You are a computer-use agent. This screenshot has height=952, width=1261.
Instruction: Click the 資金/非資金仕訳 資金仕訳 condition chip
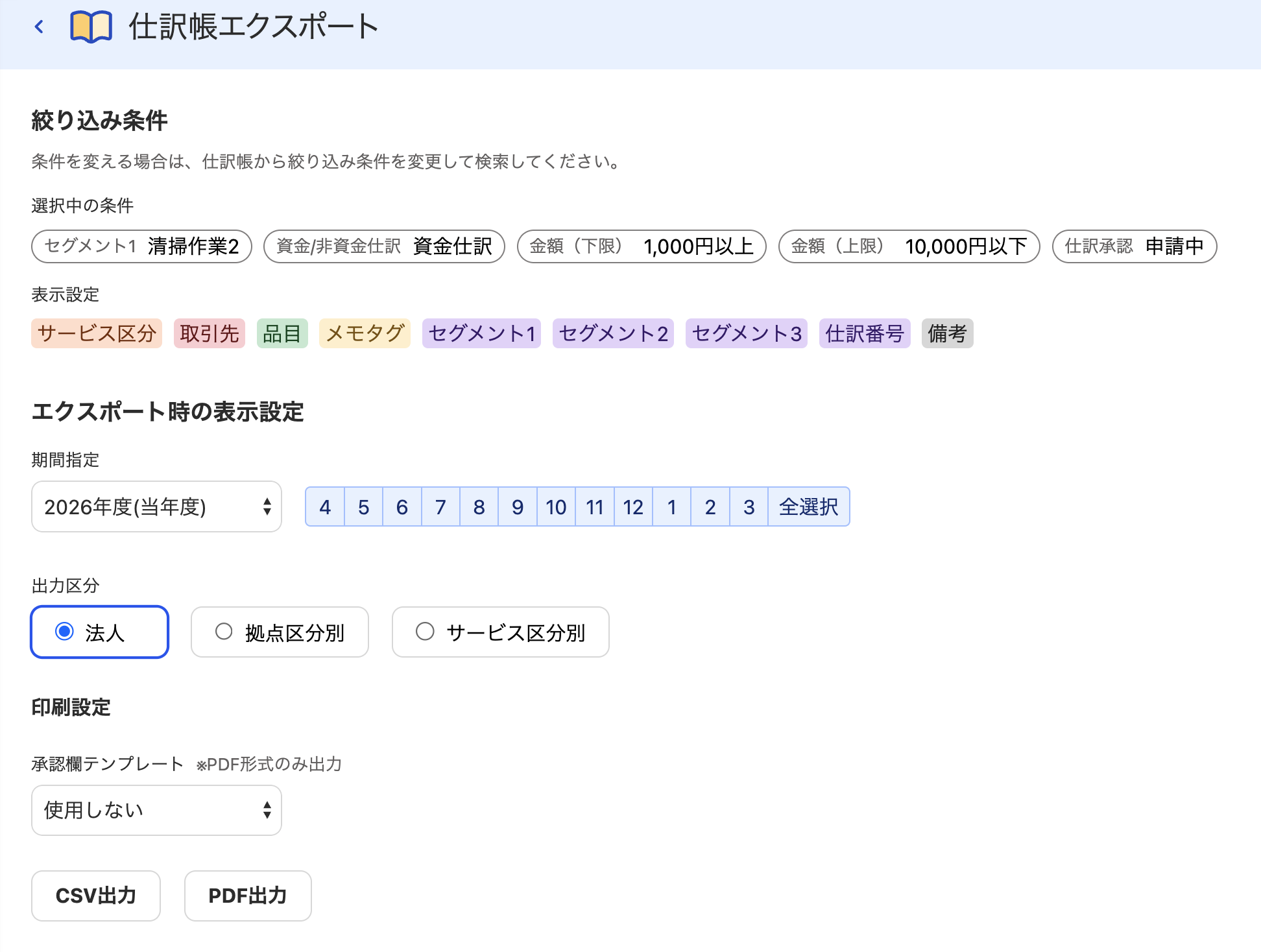[x=384, y=246]
